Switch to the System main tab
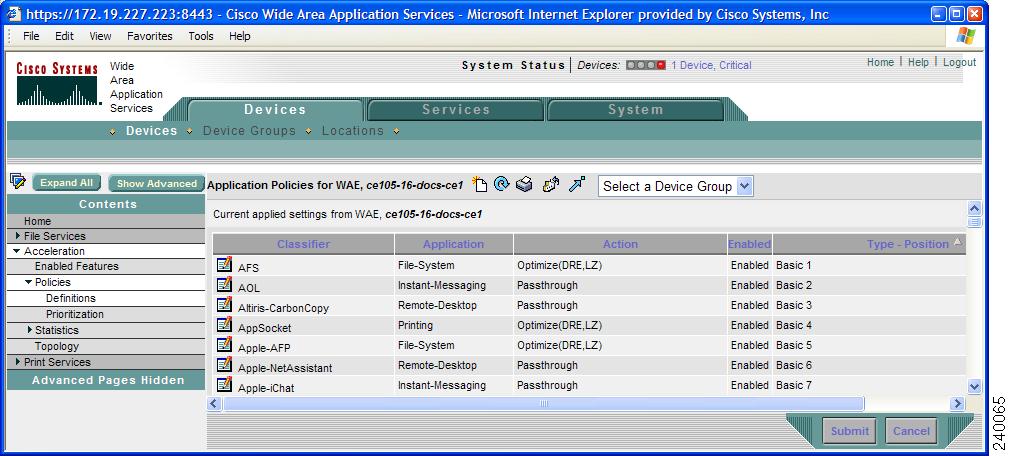Screen dimensions: 1009x456 click(x=636, y=110)
